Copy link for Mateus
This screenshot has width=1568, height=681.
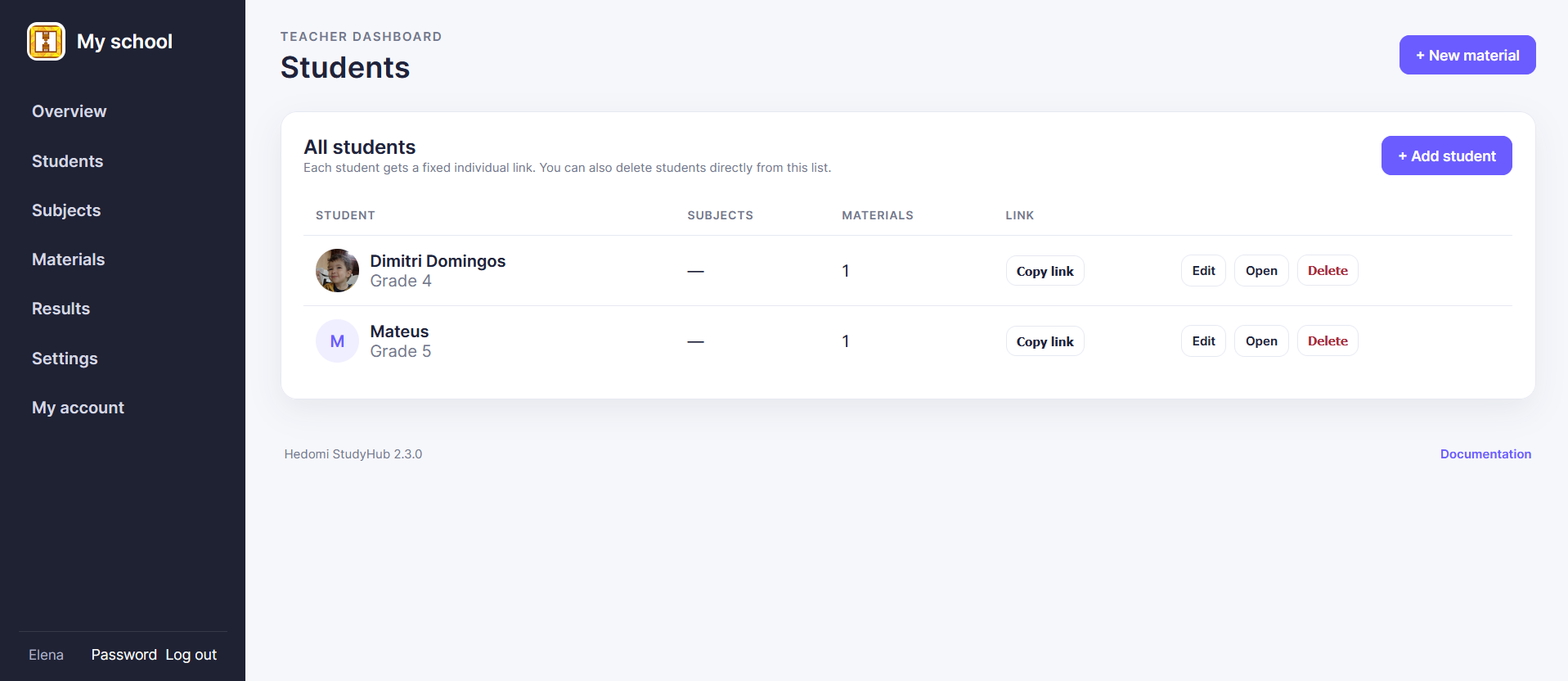pos(1045,341)
